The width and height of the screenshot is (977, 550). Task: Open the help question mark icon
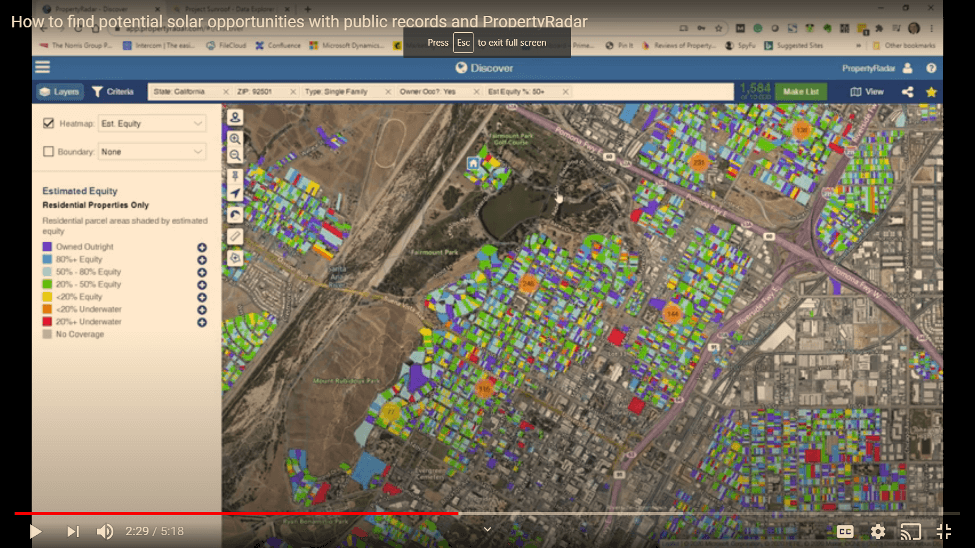click(x=931, y=68)
